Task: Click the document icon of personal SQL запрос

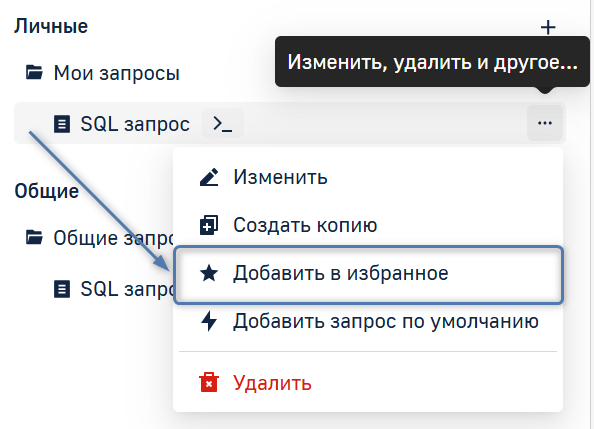Action: pos(62,124)
